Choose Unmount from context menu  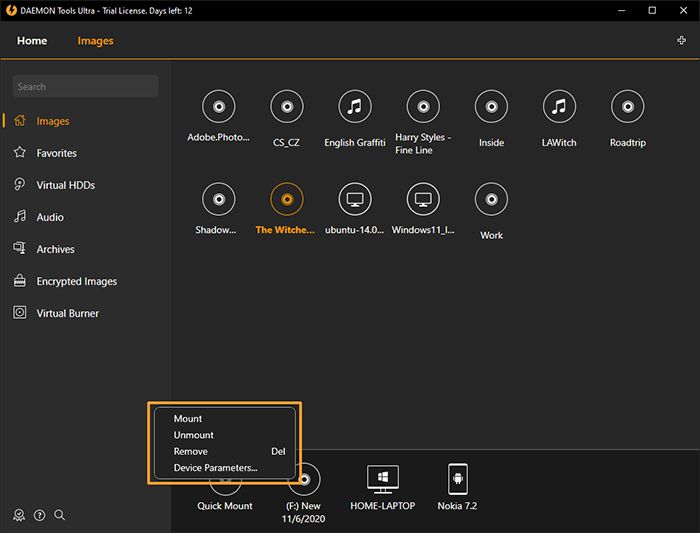pyautogui.click(x=225, y=435)
